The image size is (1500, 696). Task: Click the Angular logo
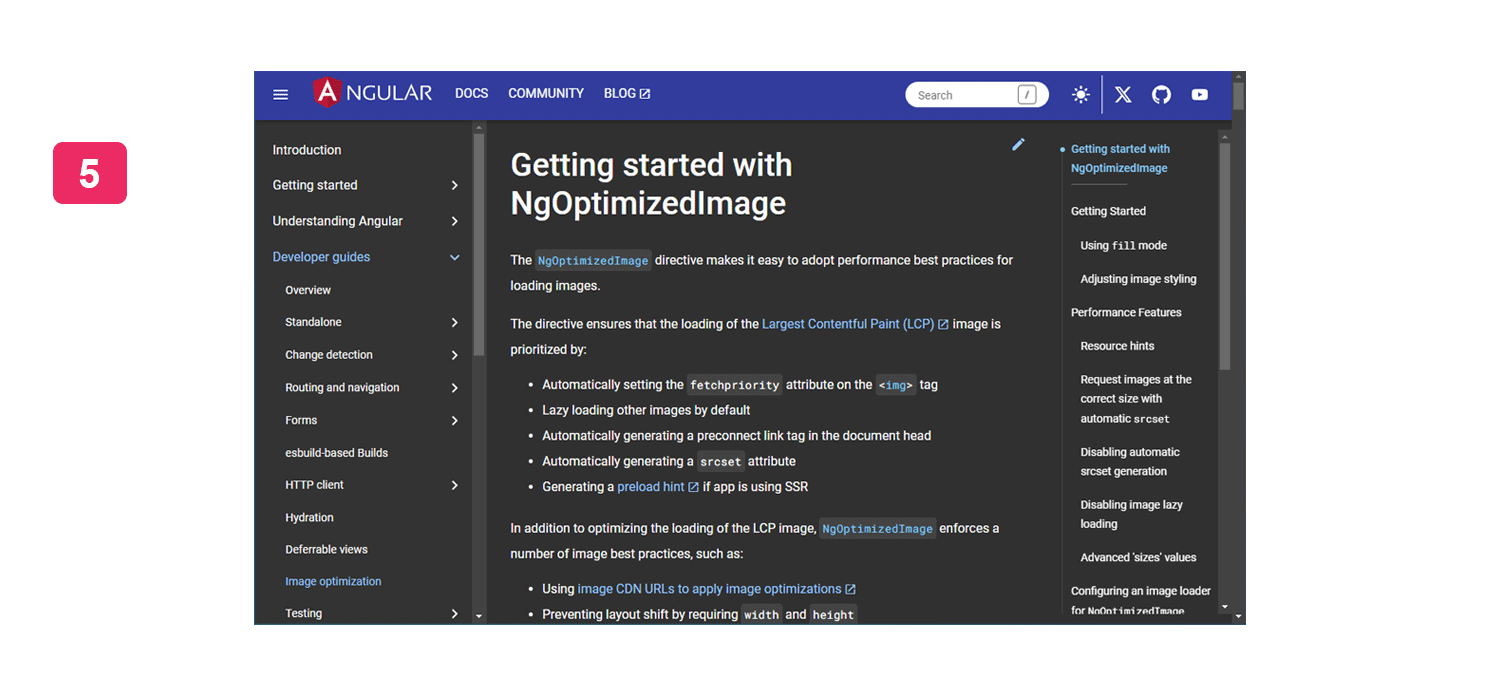(373, 93)
